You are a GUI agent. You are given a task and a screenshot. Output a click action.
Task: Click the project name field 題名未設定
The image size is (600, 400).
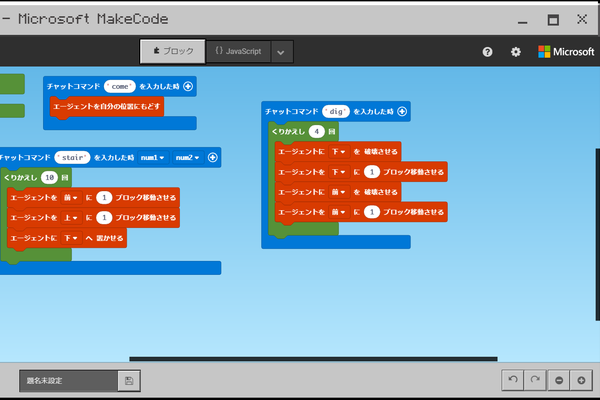[68, 380]
